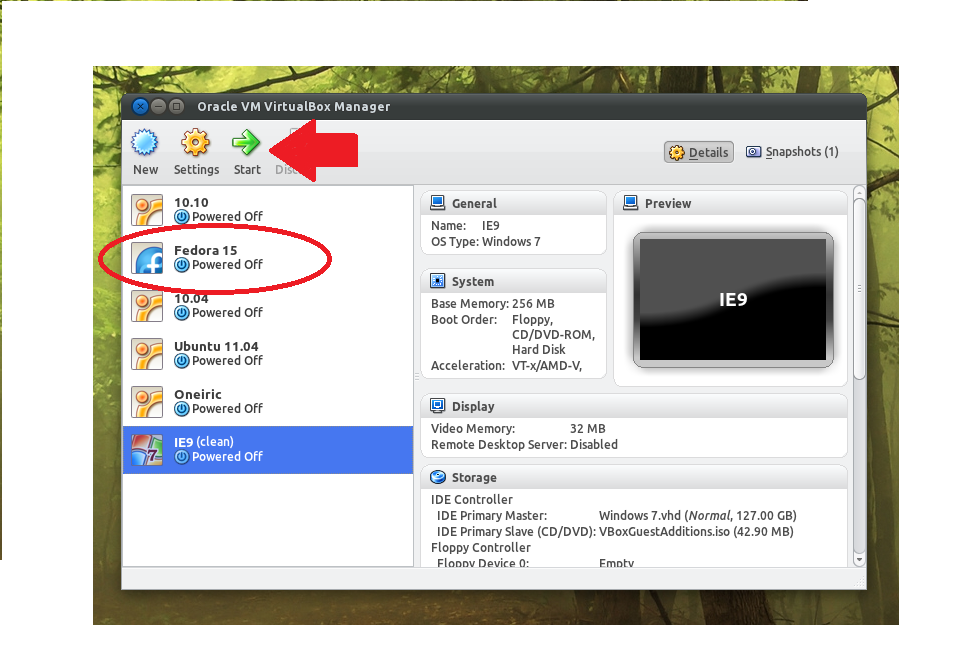Open the General section header

coord(514,203)
